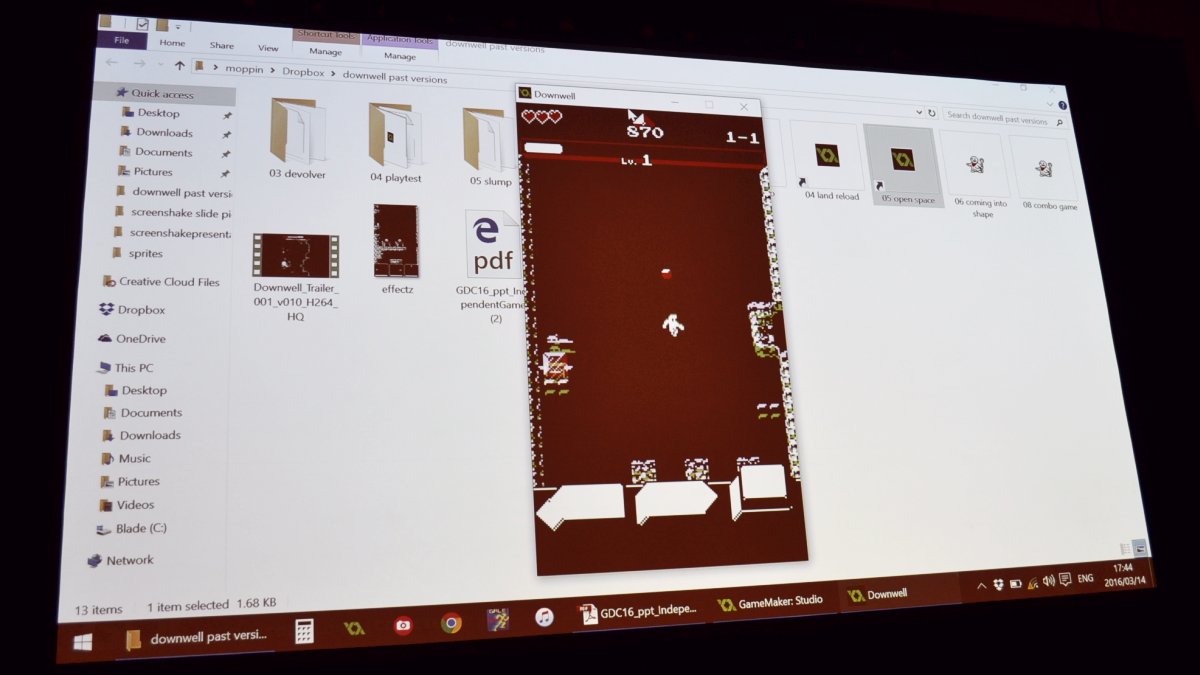Select the Downwell_Trailer video file

(295, 278)
